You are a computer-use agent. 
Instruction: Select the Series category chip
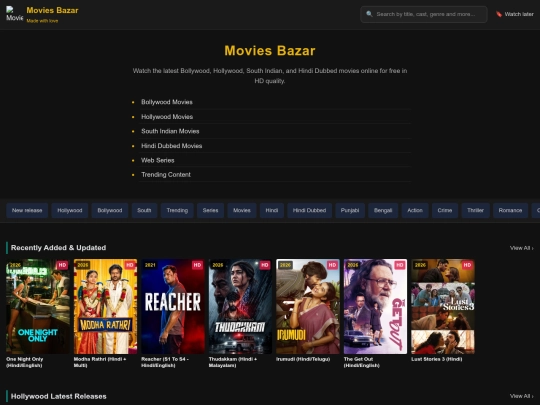(x=210, y=210)
